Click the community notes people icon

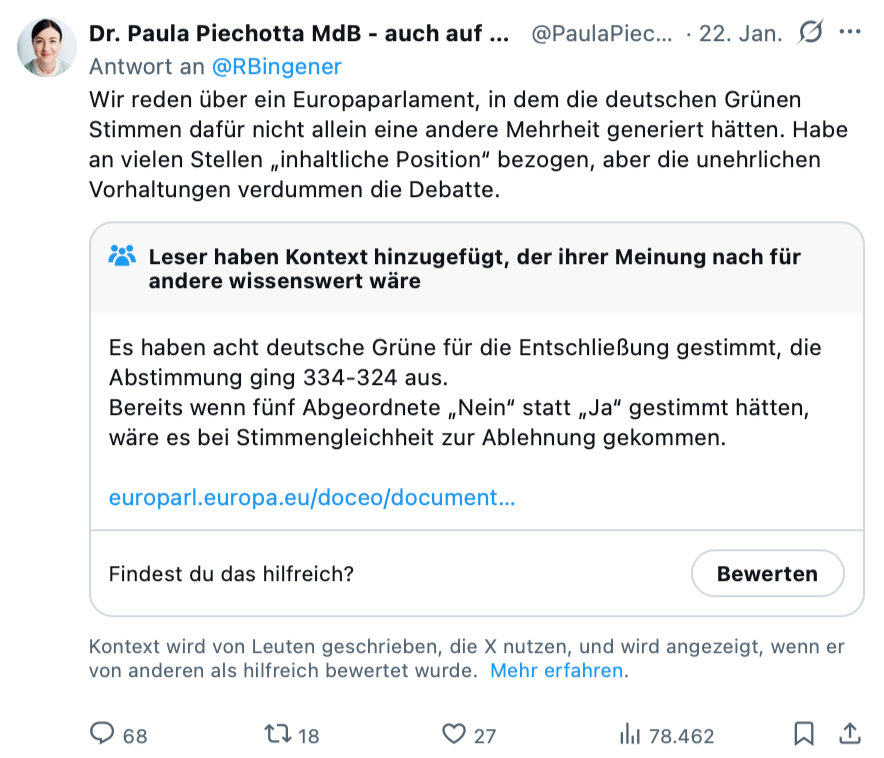[122, 257]
